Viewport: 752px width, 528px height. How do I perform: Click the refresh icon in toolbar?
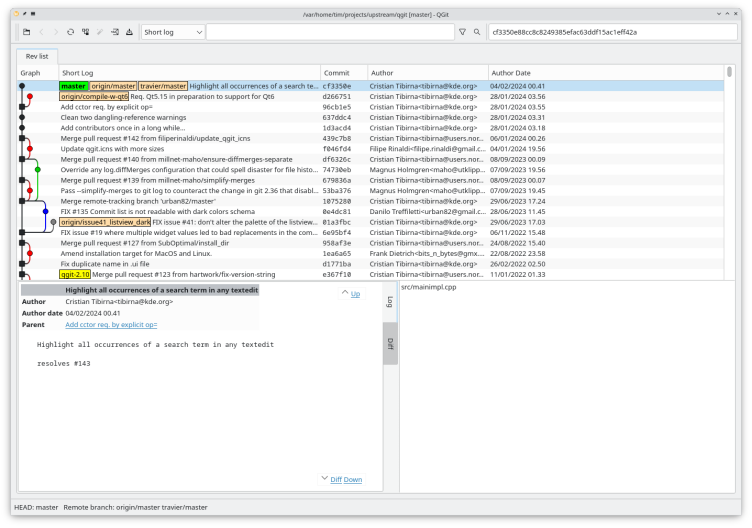point(70,33)
